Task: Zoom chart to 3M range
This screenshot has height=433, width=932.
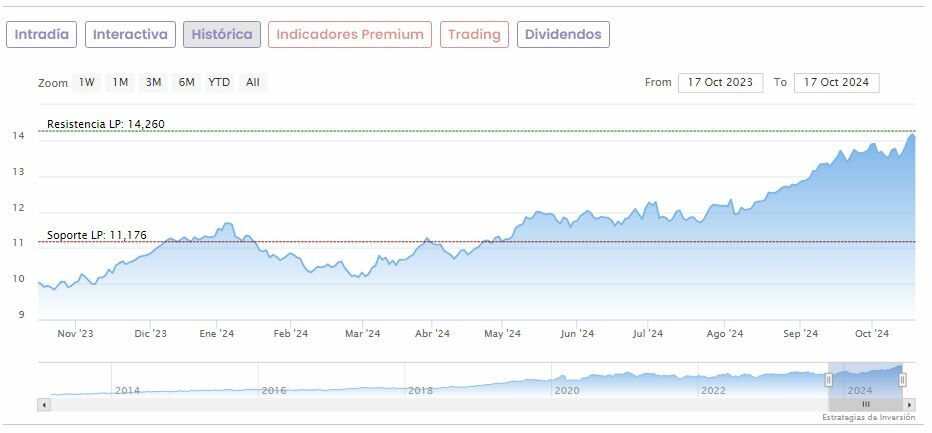Action: [x=153, y=83]
